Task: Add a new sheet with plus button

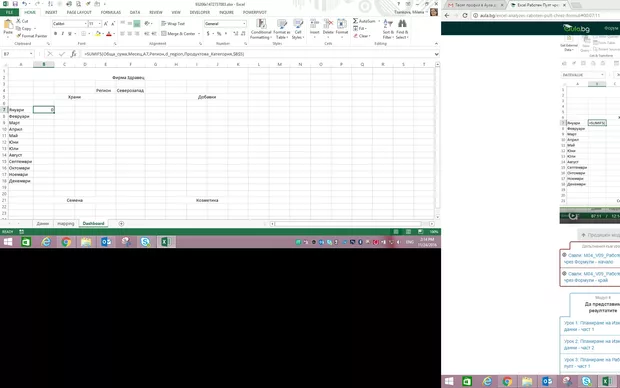Action: point(121,223)
